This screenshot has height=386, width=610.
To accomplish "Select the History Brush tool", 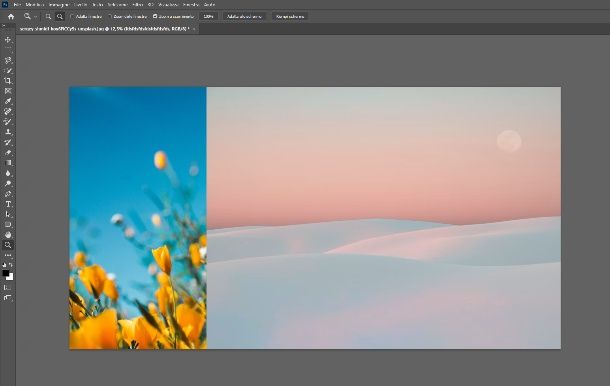I will [8, 142].
